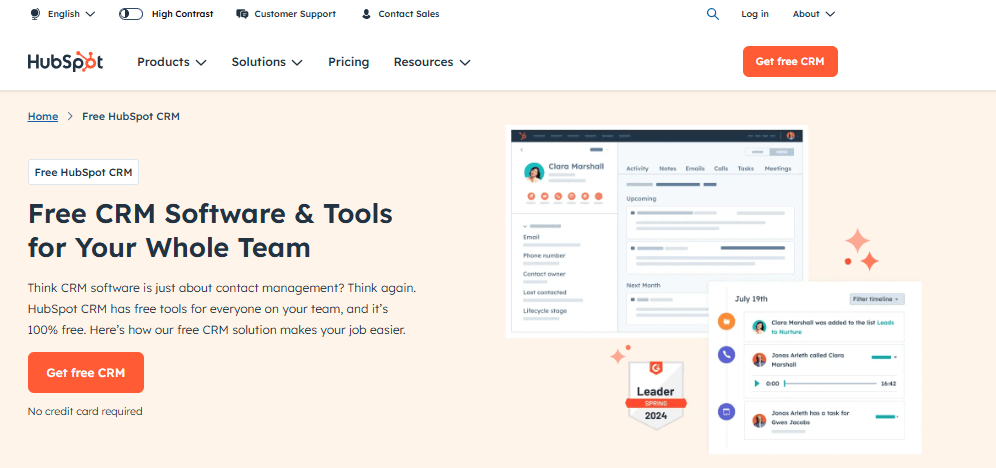This screenshot has width=996, height=468.
Task: Click the globe language icon
Action: pyautogui.click(x=35, y=13)
